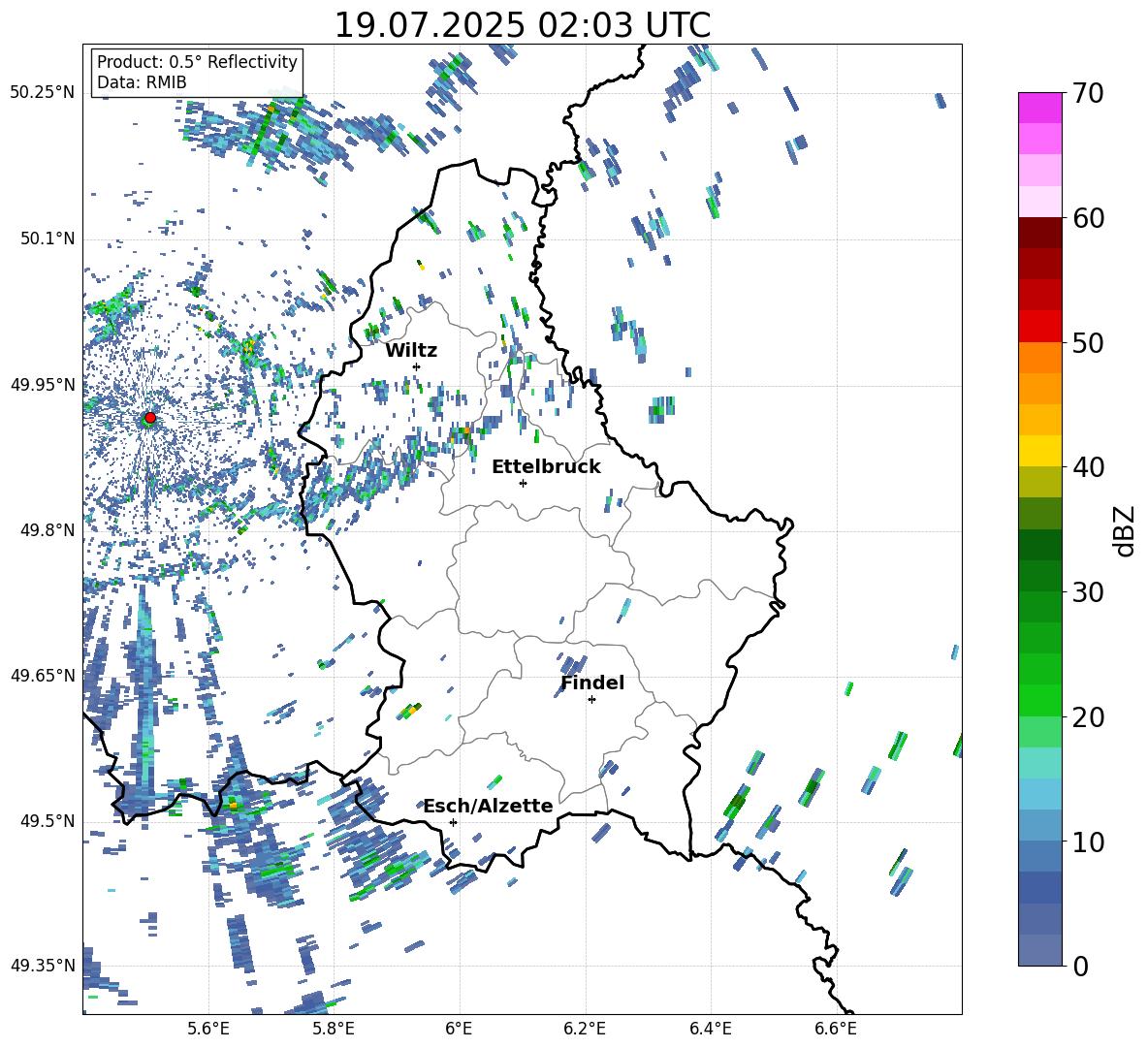Click the 60 tick on colorbar
1148x1048 pixels.
pos(1088,218)
